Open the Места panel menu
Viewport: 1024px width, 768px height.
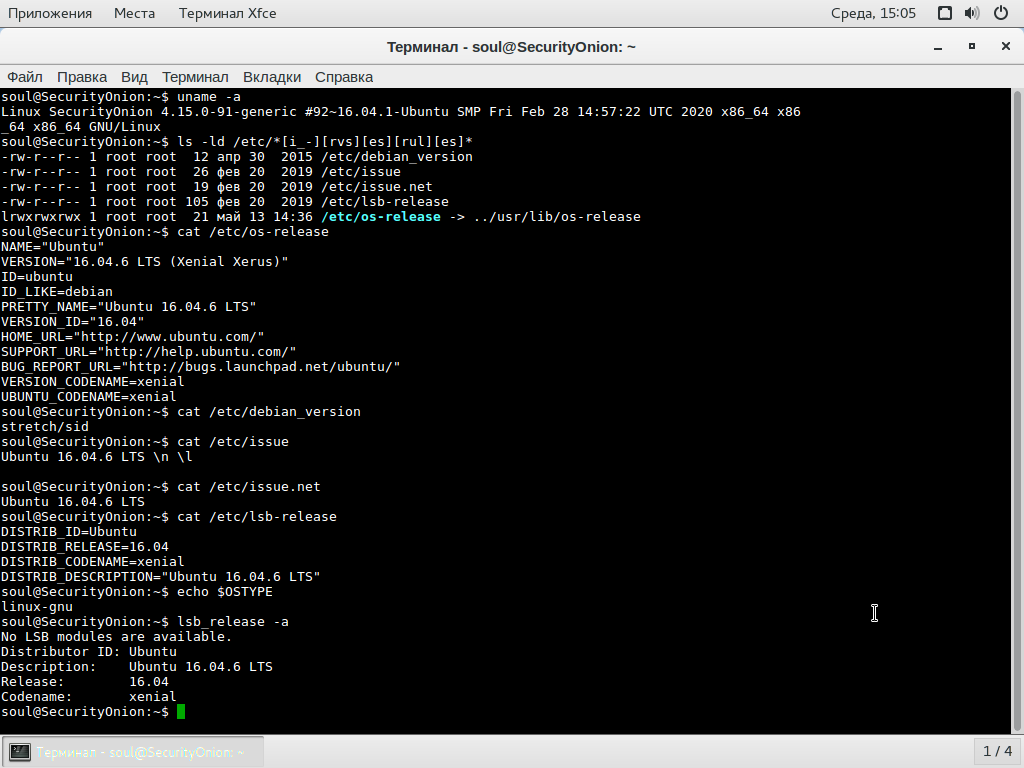pos(134,13)
